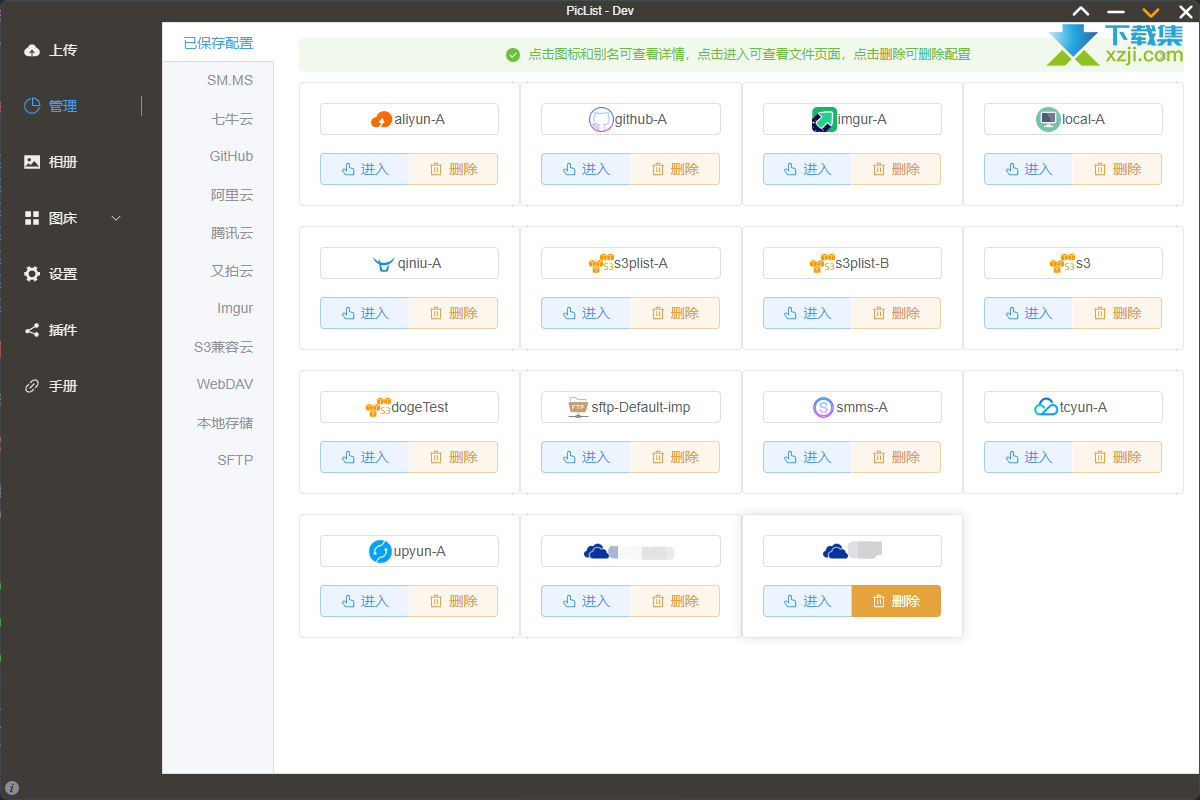Click the s3 alias label
This screenshot has height=800, width=1200.
pos(1083,264)
